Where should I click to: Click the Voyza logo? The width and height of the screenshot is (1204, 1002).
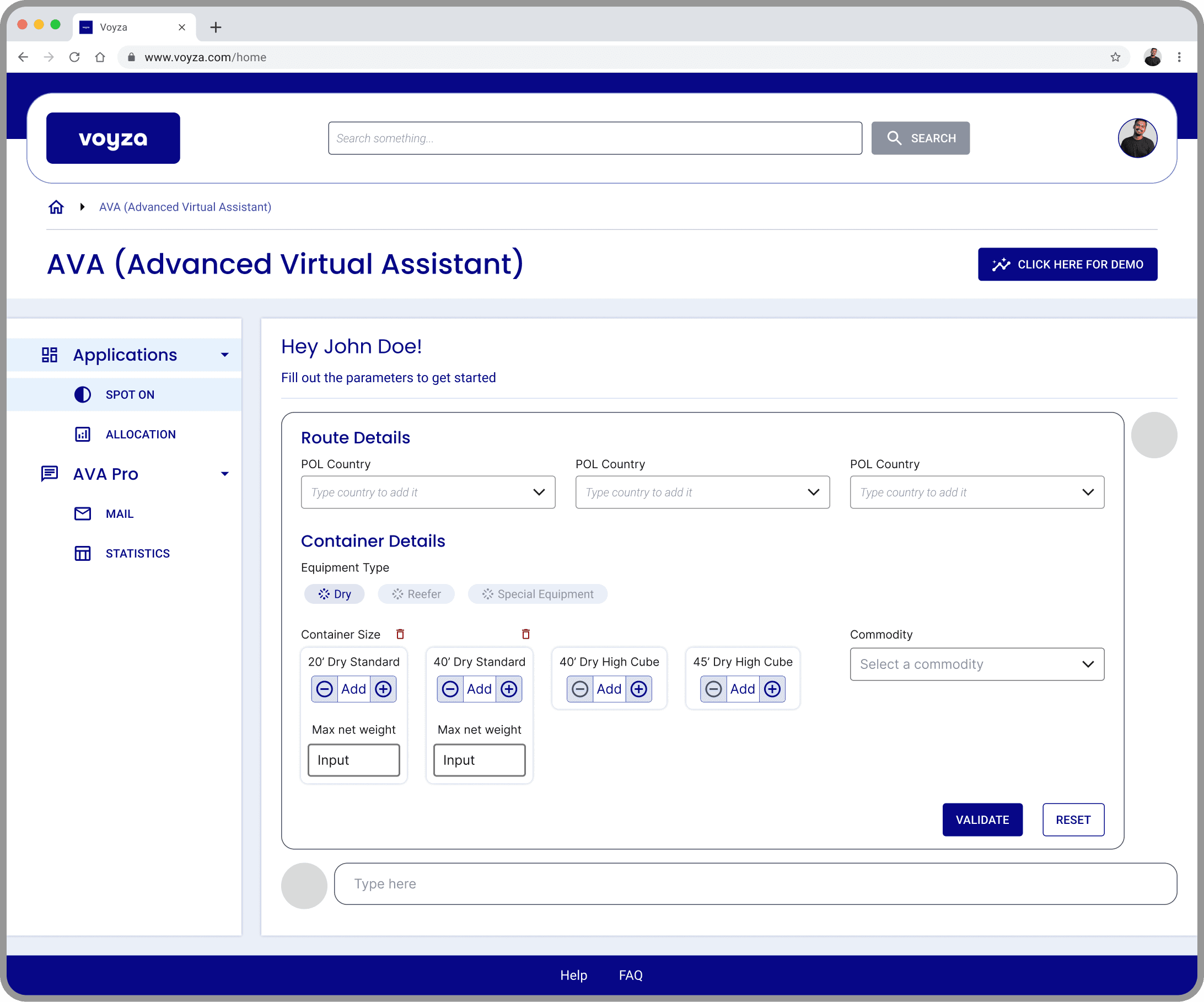tap(113, 138)
